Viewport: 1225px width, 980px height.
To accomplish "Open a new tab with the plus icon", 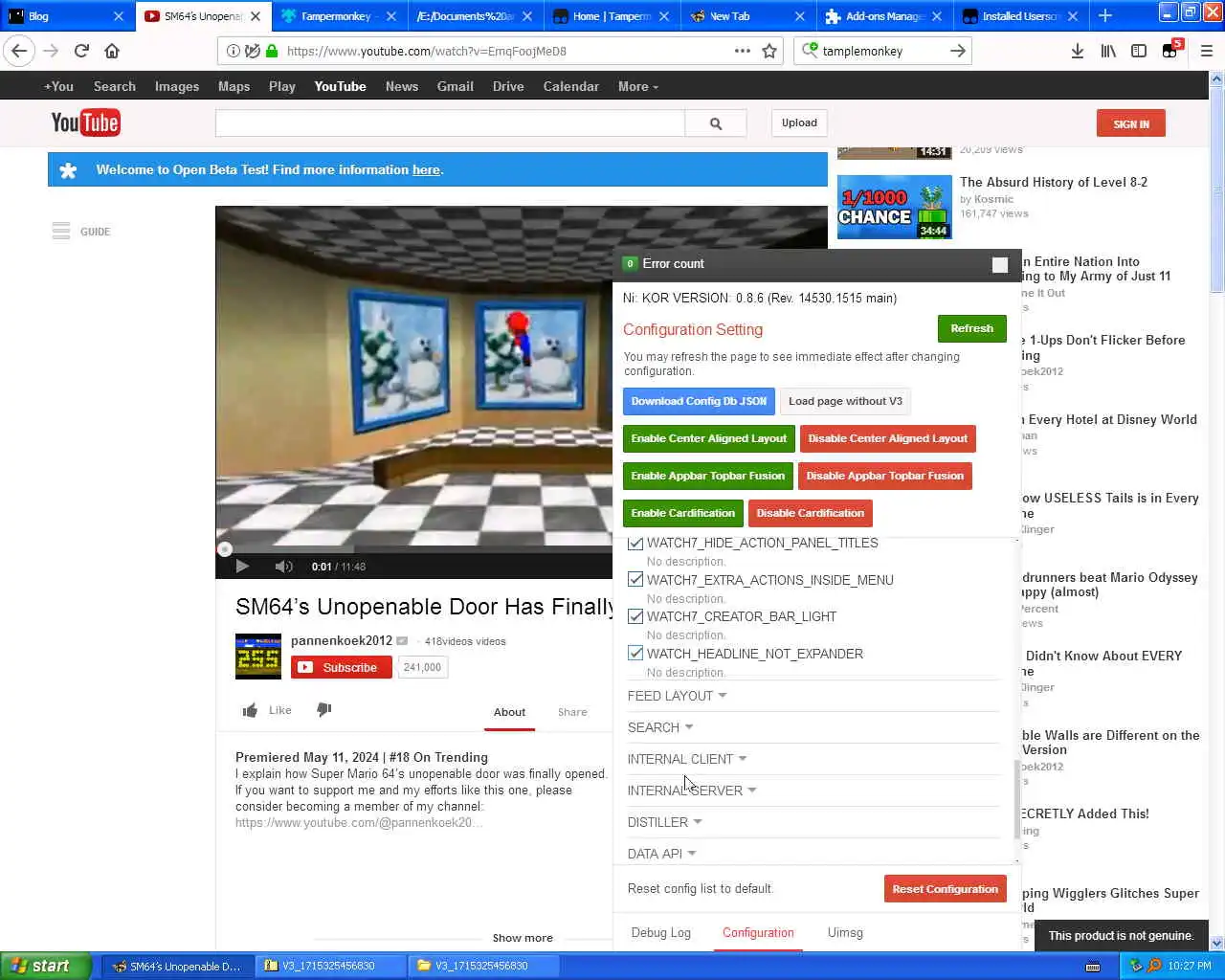I will pos(1105,15).
